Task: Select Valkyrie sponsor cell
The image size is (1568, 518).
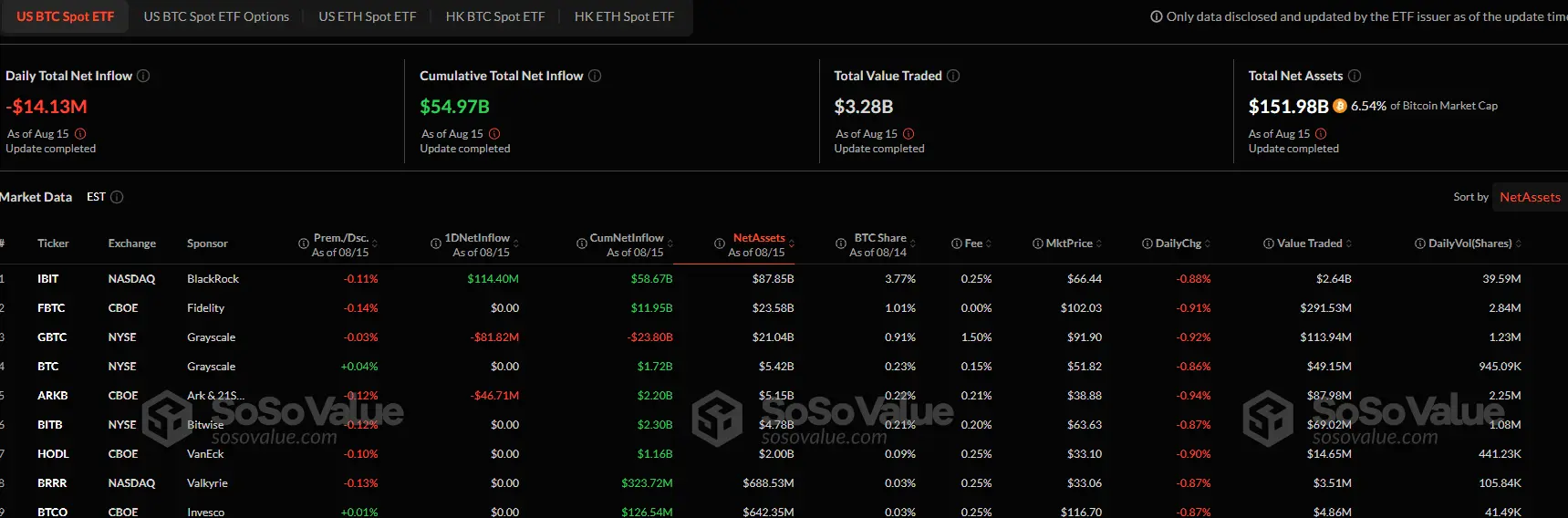Action: pos(207,483)
